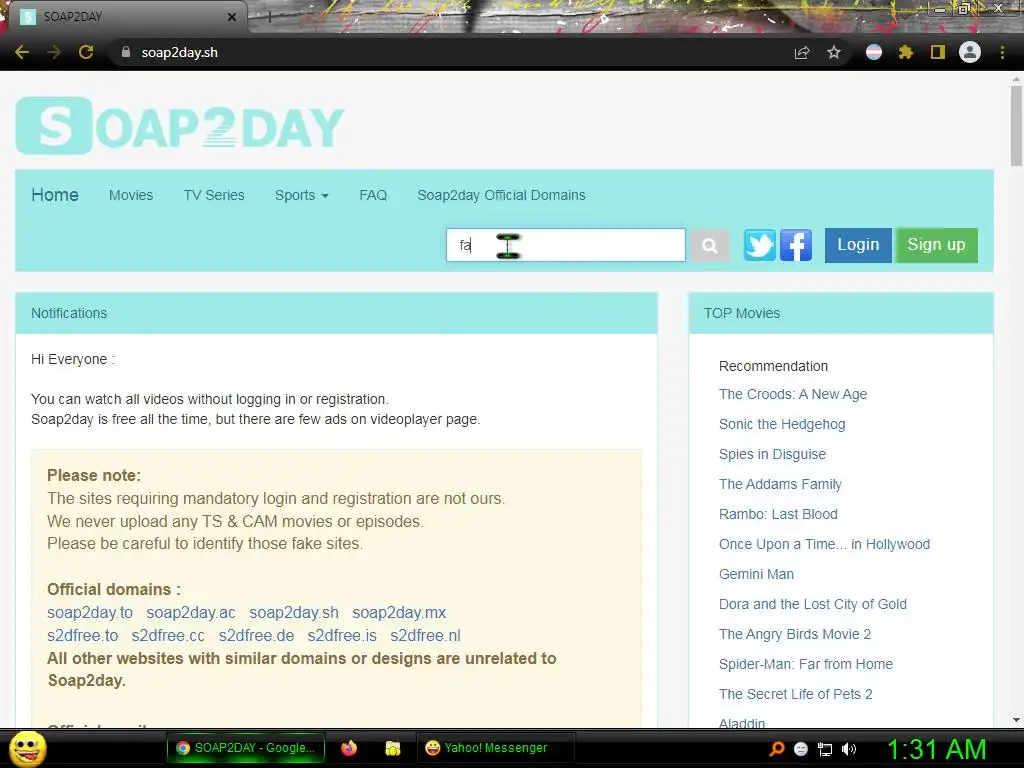Open Spider-Man: Far from Home link
This screenshot has height=768, width=1024.
[x=805, y=665]
